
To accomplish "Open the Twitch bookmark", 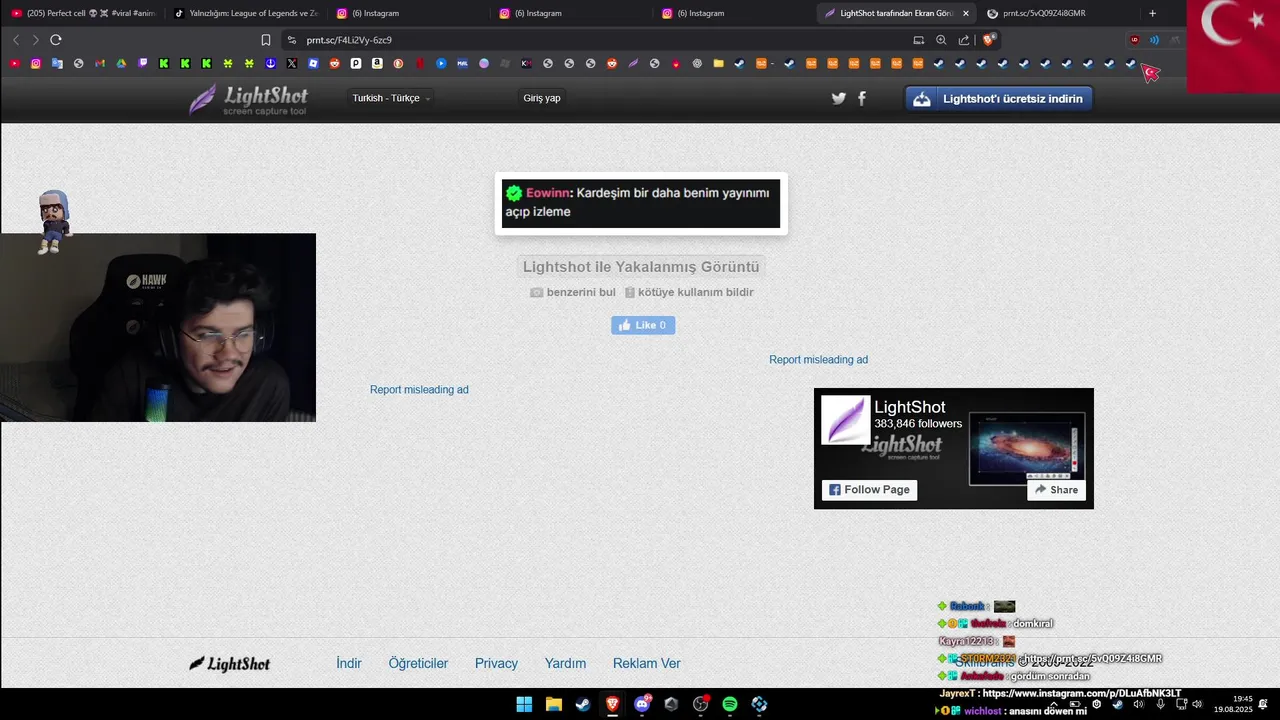I will [x=143, y=63].
